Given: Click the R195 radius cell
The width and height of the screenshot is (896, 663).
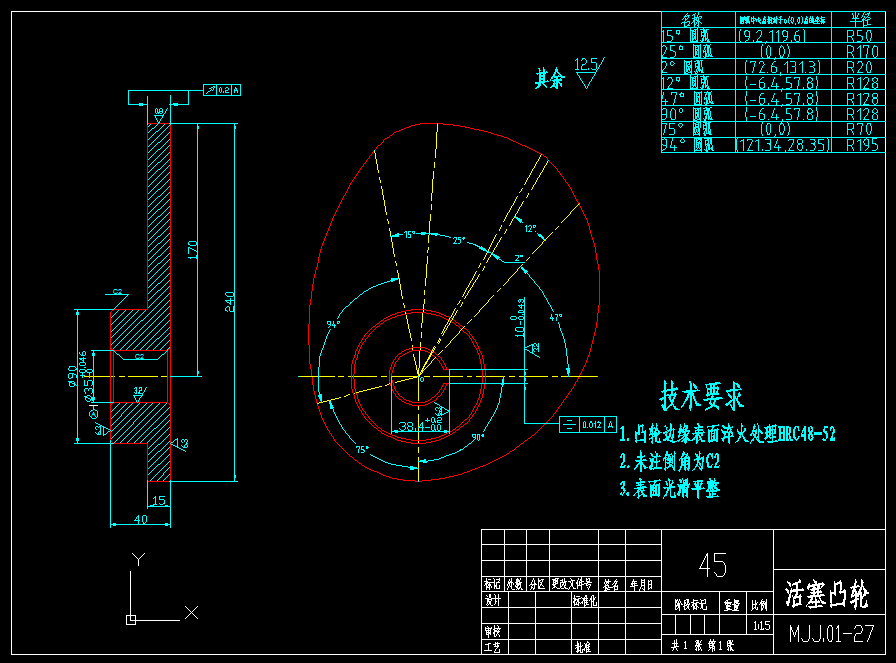Looking at the screenshot, I should (858, 145).
